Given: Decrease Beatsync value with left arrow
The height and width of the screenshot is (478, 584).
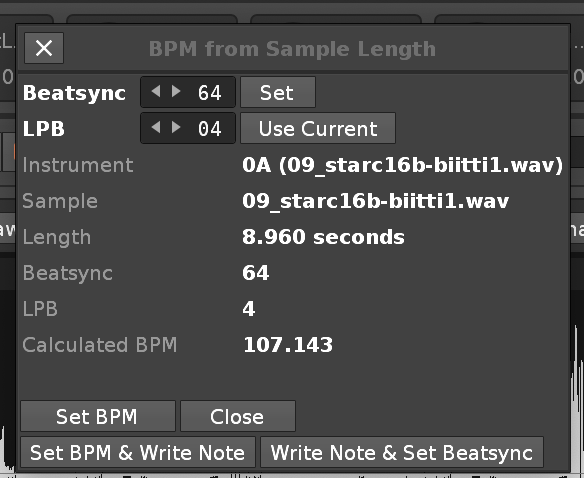Looking at the screenshot, I should [x=156, y=91].
